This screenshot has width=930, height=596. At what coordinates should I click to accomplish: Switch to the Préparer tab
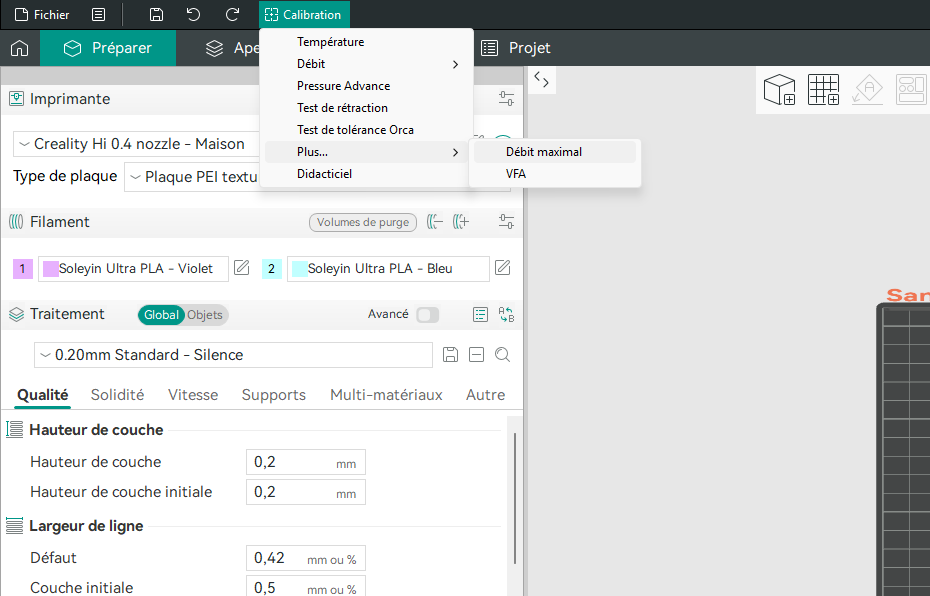tap(108, 48)
